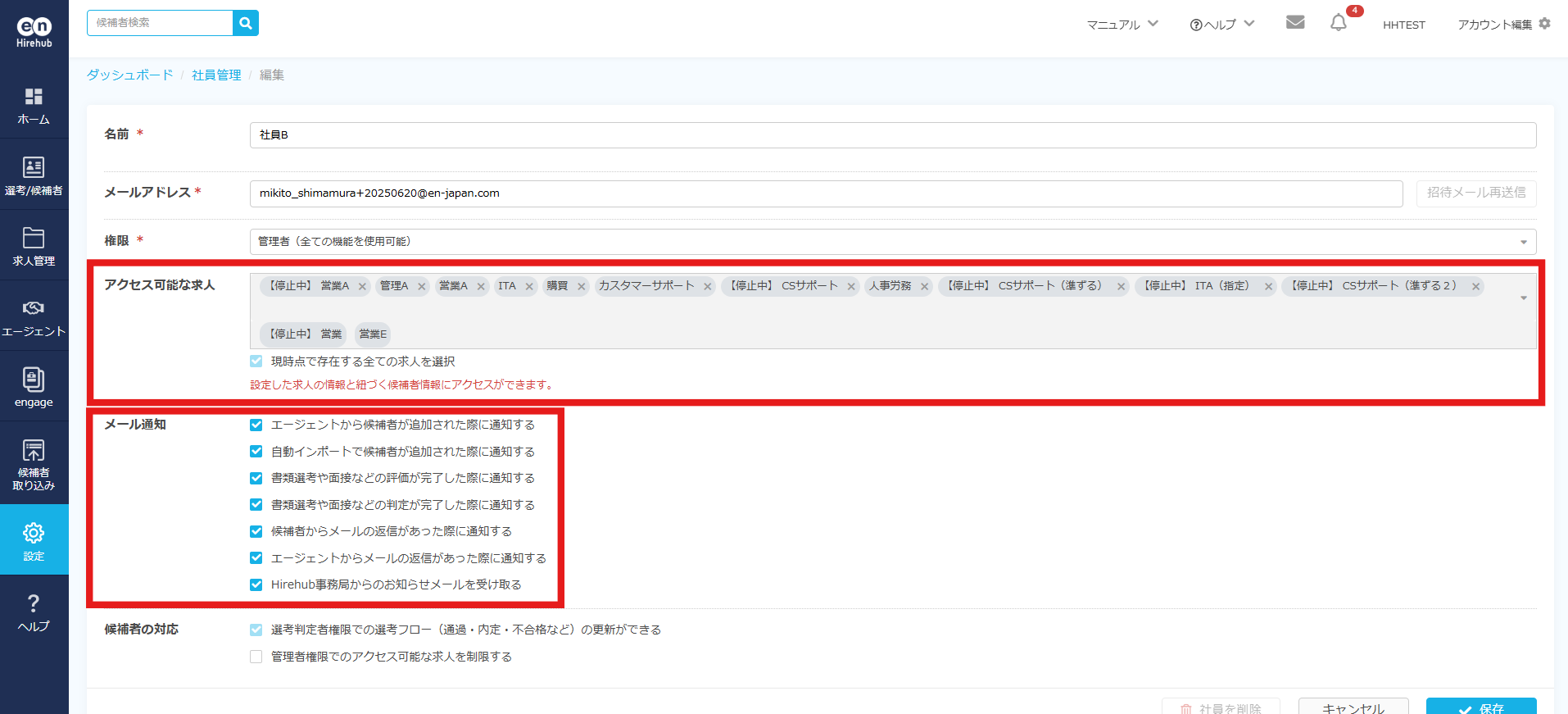This screenshot has width=1568, height=714.
Task: Open アカウント編集 in top bar
Action: coord(1503,25)
